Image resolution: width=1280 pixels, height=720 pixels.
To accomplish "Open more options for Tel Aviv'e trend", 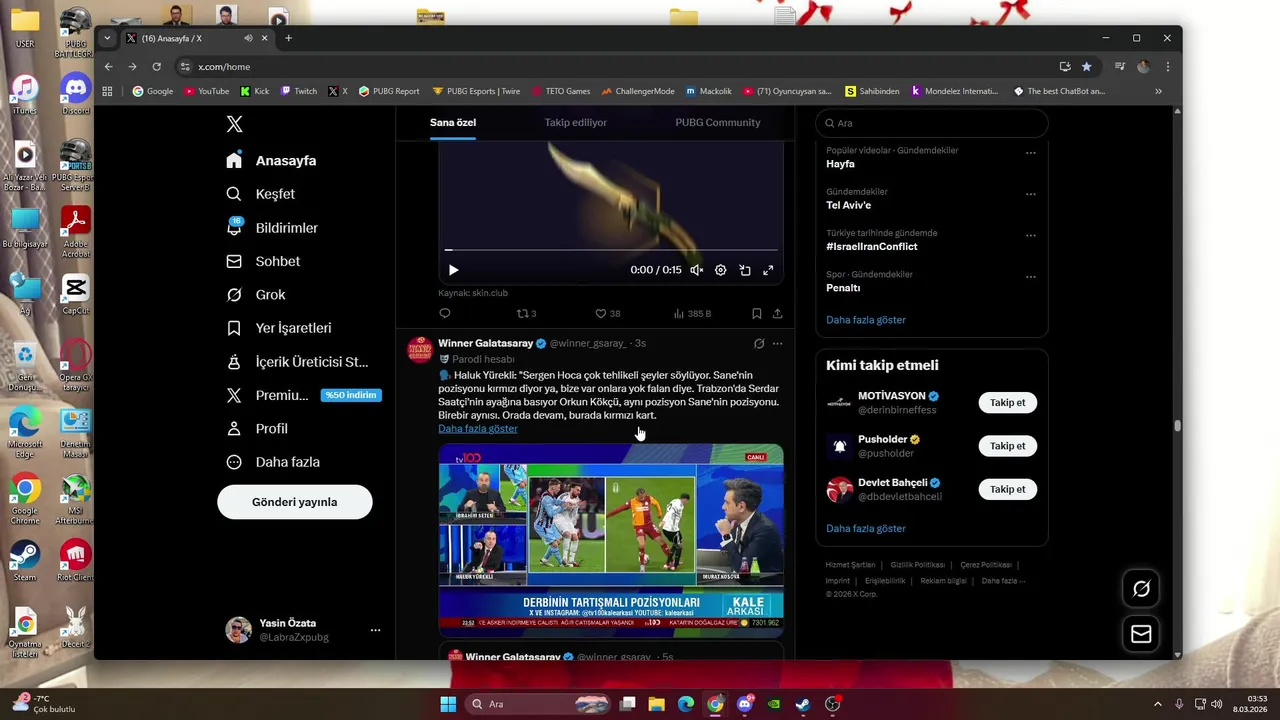I will pyautogui.click(x=1030, y=194).
